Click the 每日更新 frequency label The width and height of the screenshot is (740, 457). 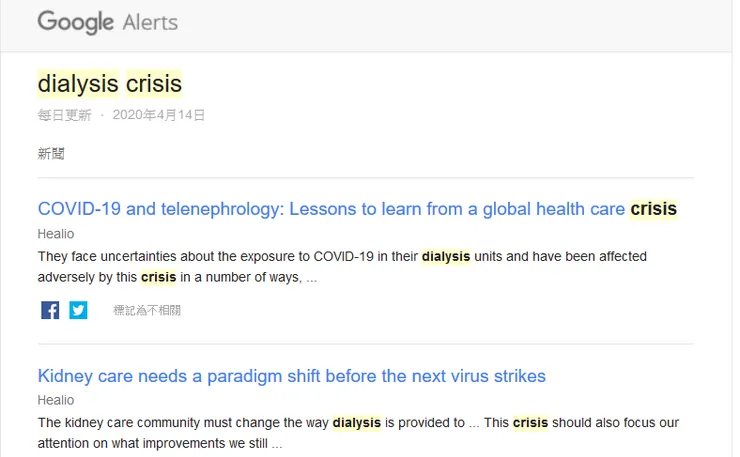coord(64,115)
